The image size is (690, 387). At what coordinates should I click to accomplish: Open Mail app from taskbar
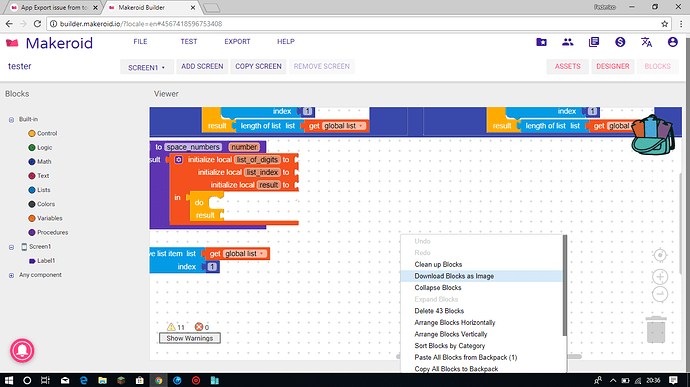[x=65, y=380]
